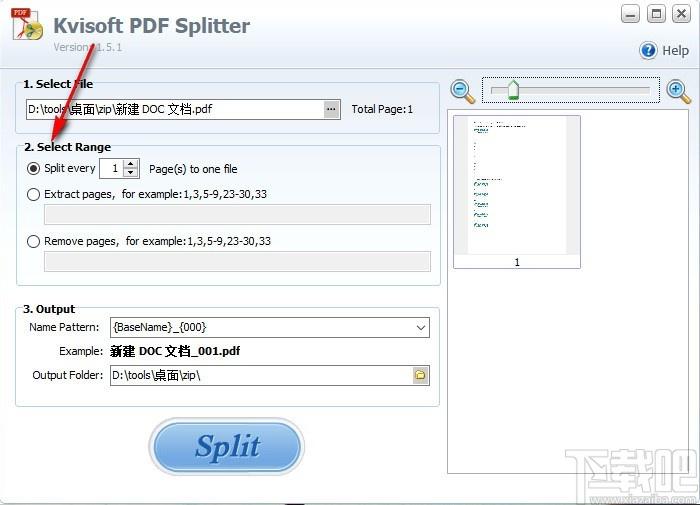Open the Name Pattern dropdown arrow
This screenshot has height=505, width=700.
[x=420, y=328]
